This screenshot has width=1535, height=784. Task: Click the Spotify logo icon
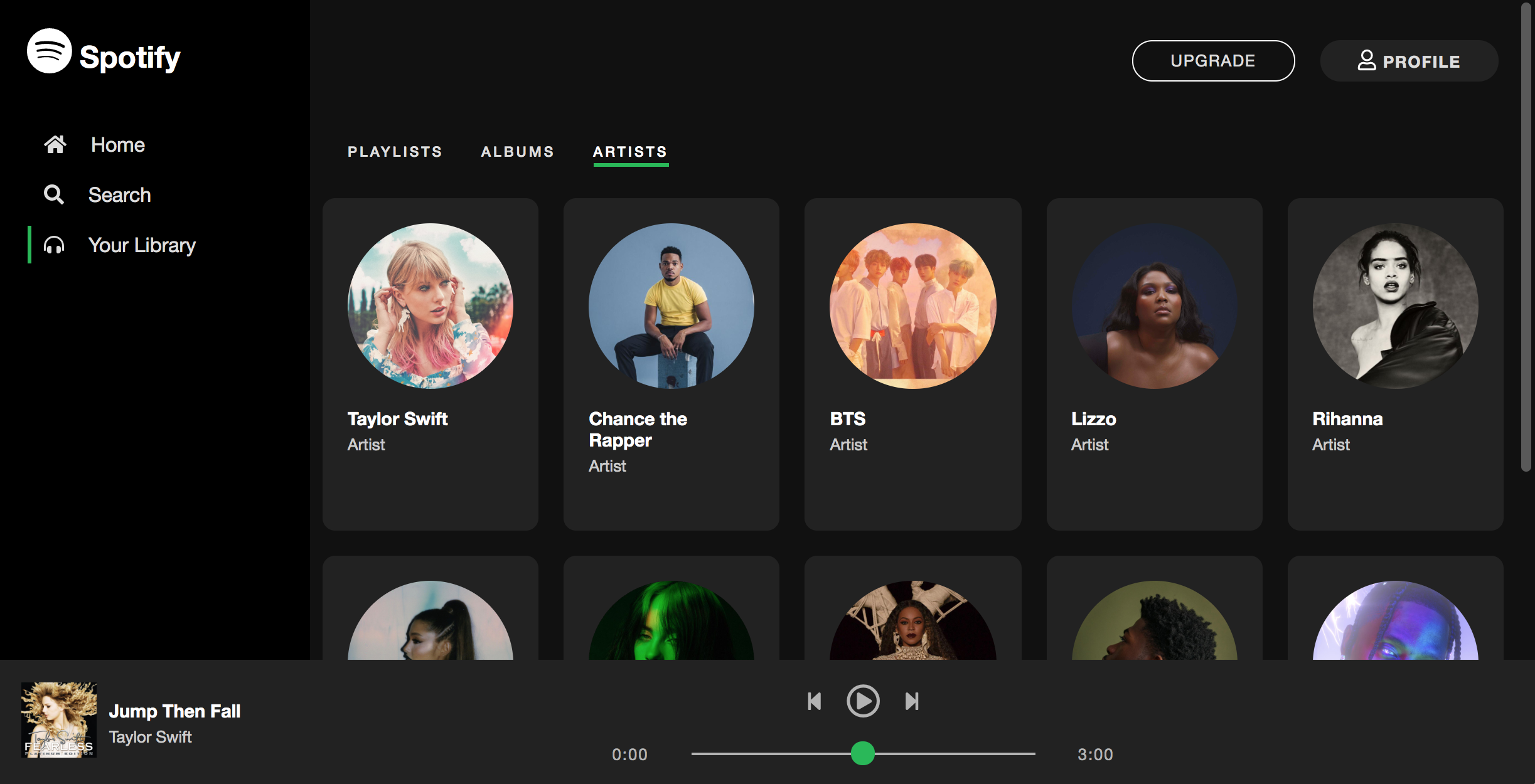pyautogui.click(x=50, y=51)
